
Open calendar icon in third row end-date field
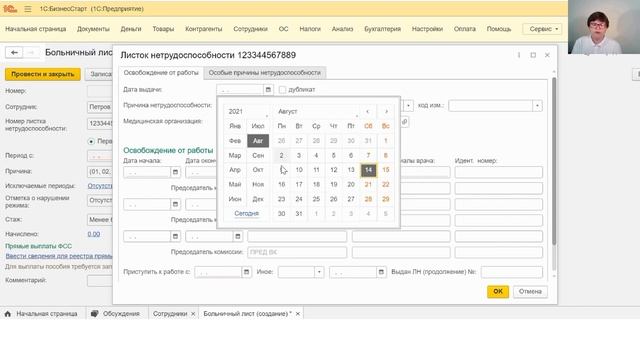[238, 236]
